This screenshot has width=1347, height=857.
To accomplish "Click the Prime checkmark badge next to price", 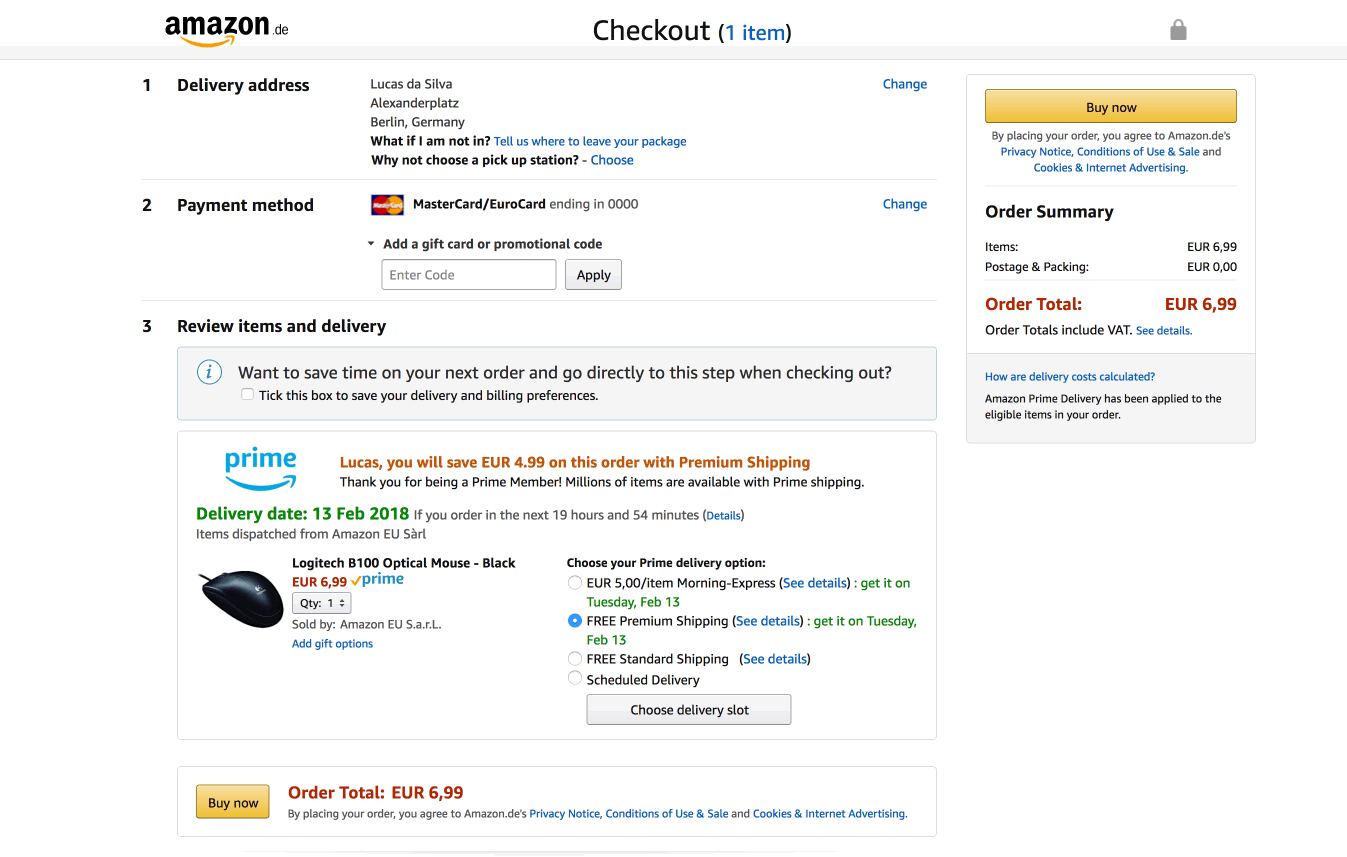I will (377, 580).
